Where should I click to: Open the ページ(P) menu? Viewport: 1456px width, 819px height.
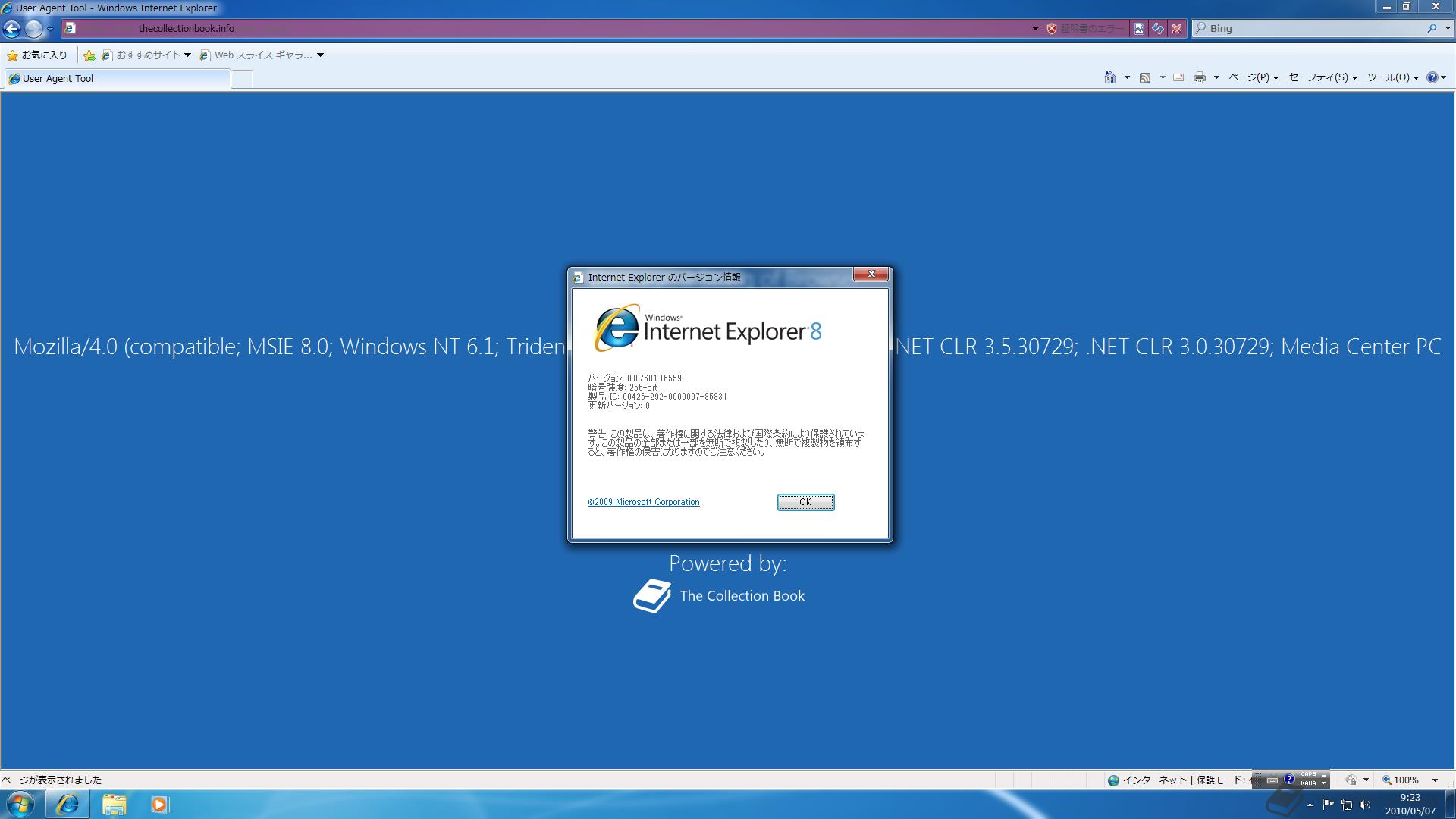click(x=1254, y=77)
